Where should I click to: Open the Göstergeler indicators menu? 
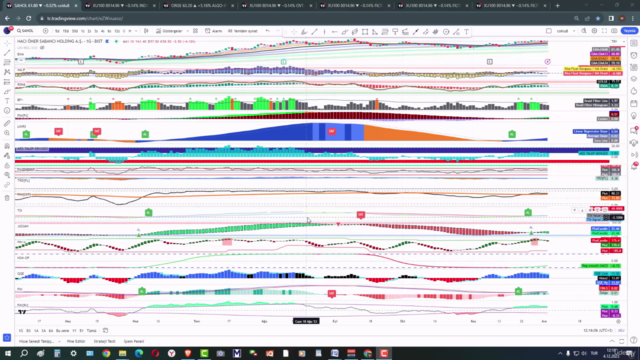coord(169,31)
